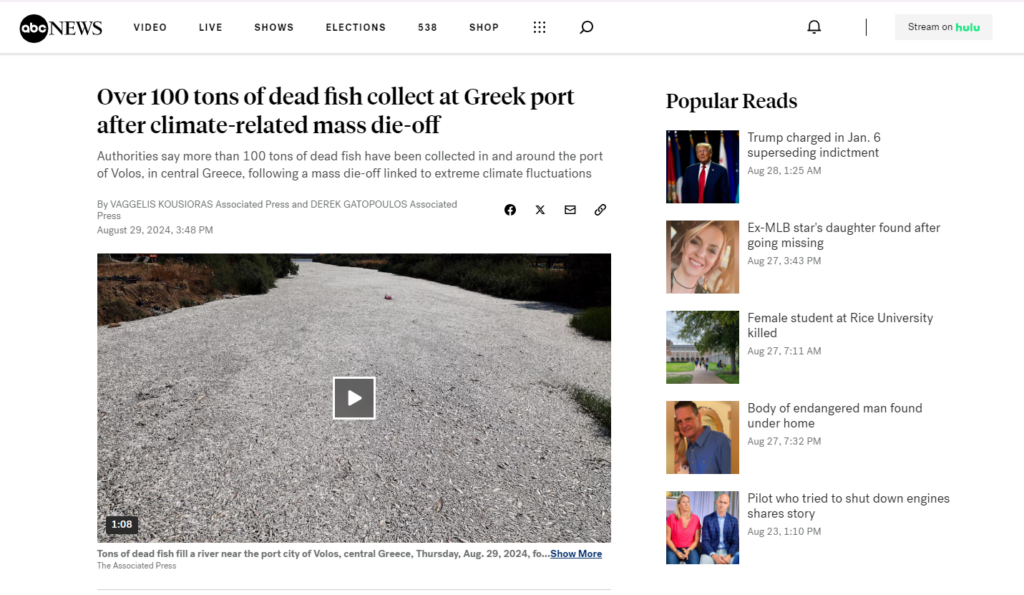Screen dimensions: 1024x595
Task: Open the nine-dot more sections menu
Action: click(x=539, y=27)
